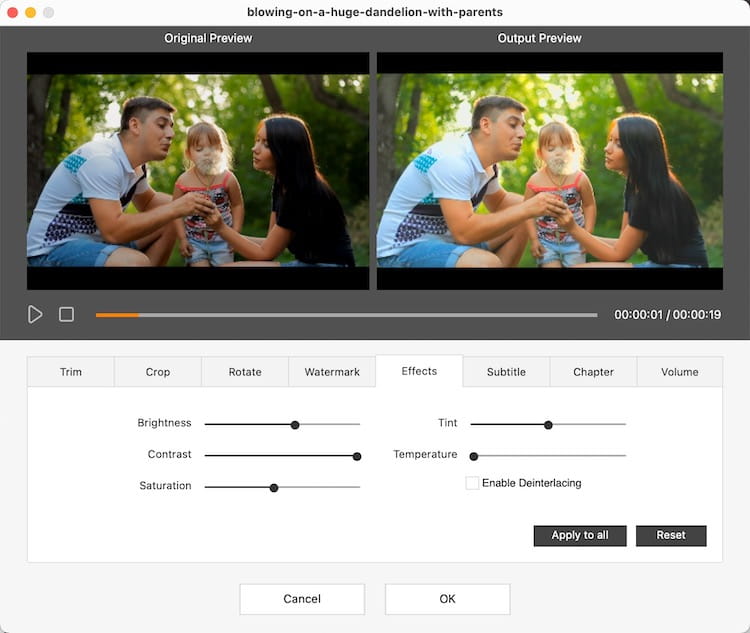Click the Original Preview video frame
This screenshot has height=633, width=750.
198,171
